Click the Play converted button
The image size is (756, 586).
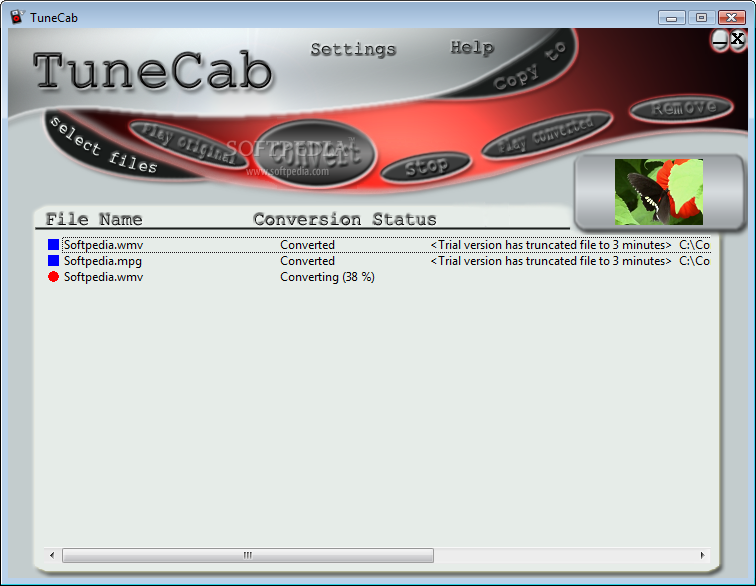coord(547,134)
